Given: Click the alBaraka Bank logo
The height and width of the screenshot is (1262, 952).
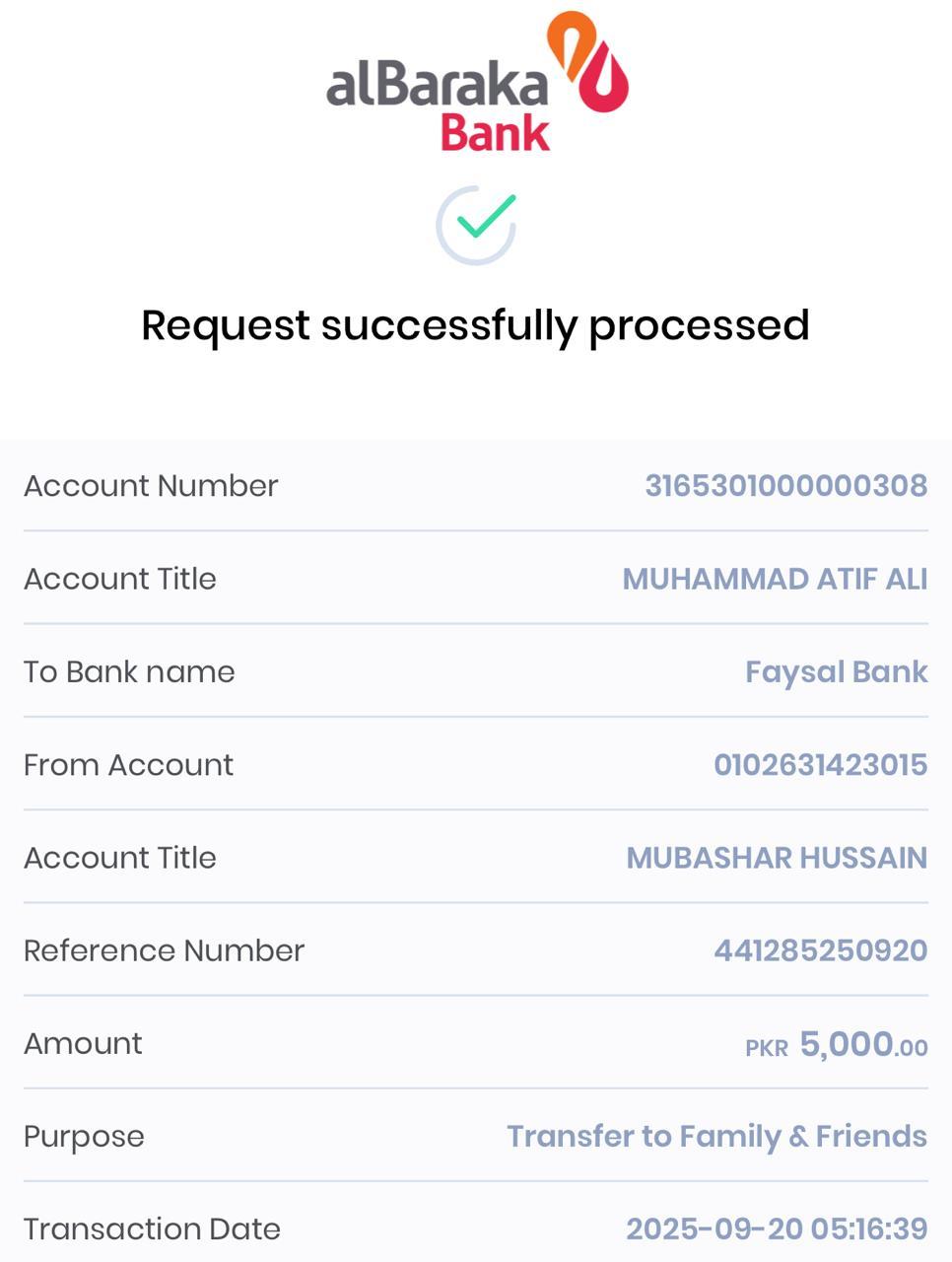Looking at the screenshot, I should click(x=477, y=83).
